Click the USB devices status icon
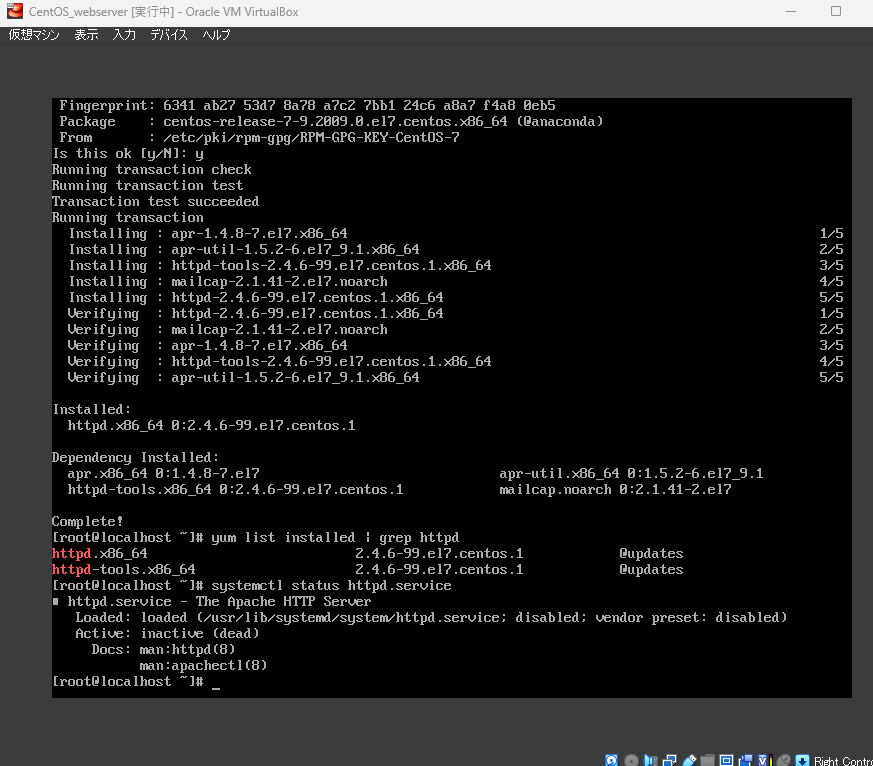The width and height of the screenshot is (873, 766). point(689,759)
